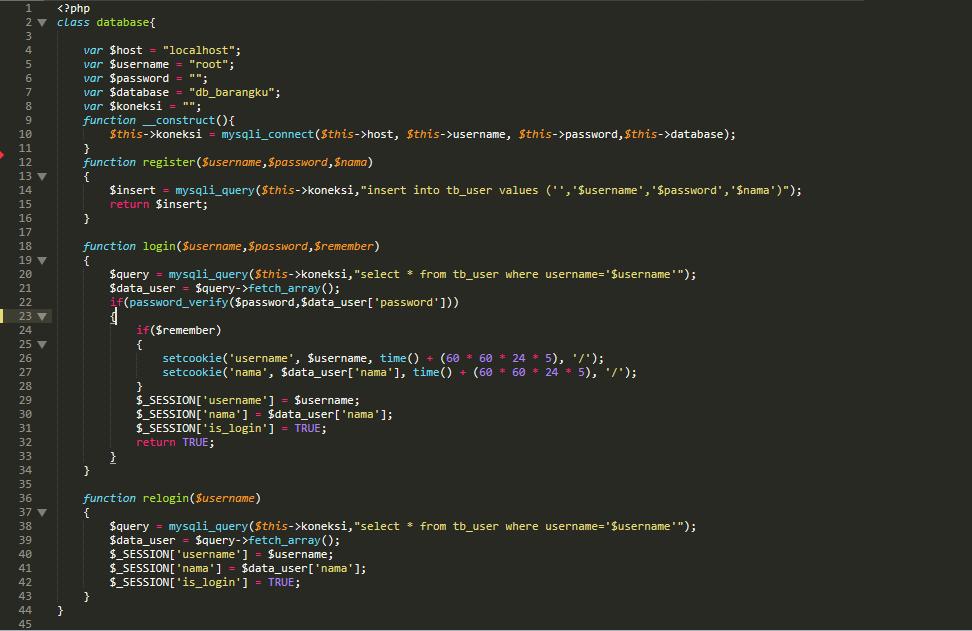
Task: Click "mysqli_query" on line 20
Action: pos(208,275)
